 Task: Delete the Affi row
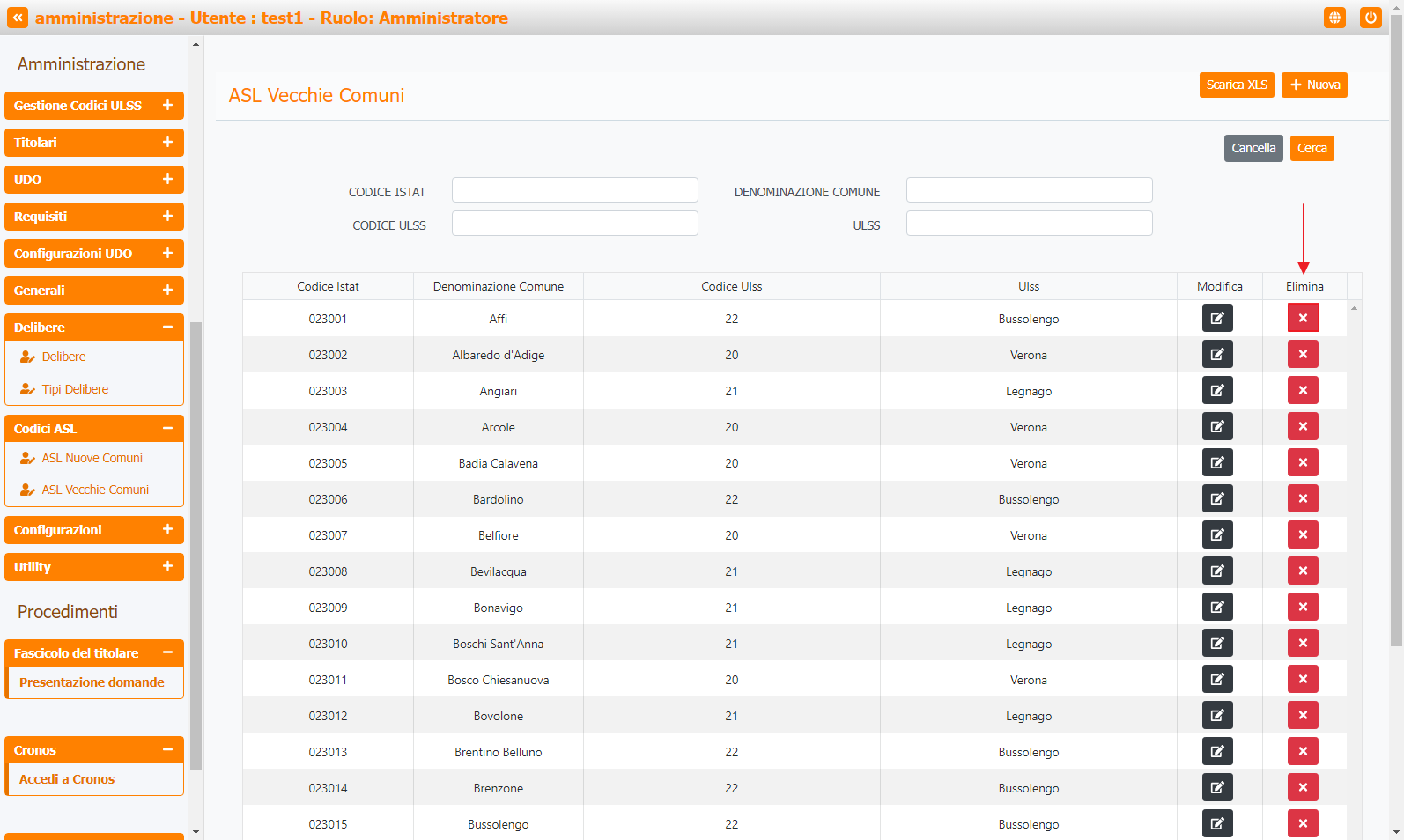(x=1302, y=319)
